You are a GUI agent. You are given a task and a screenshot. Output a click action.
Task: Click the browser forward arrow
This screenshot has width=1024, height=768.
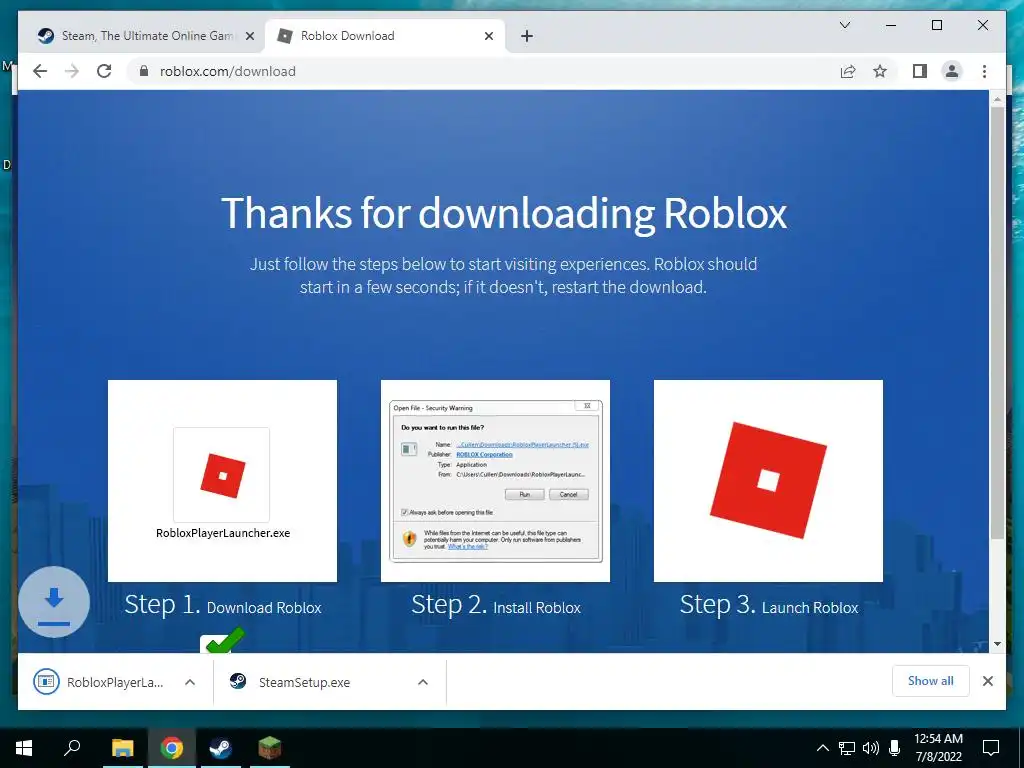(x=72, y=71)
